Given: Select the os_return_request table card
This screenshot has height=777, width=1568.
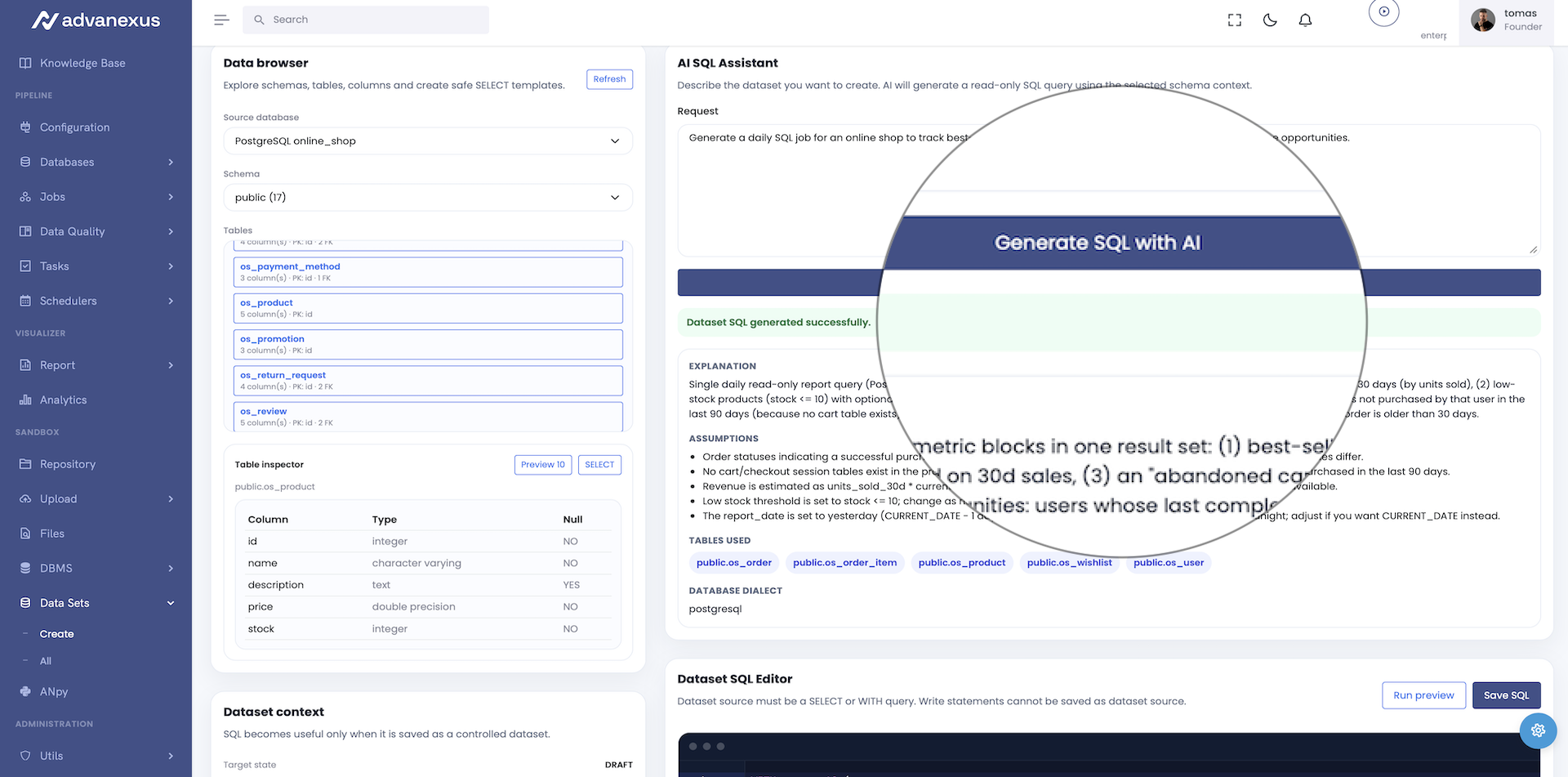Looking at the screenshot, I should click(428, 381).
